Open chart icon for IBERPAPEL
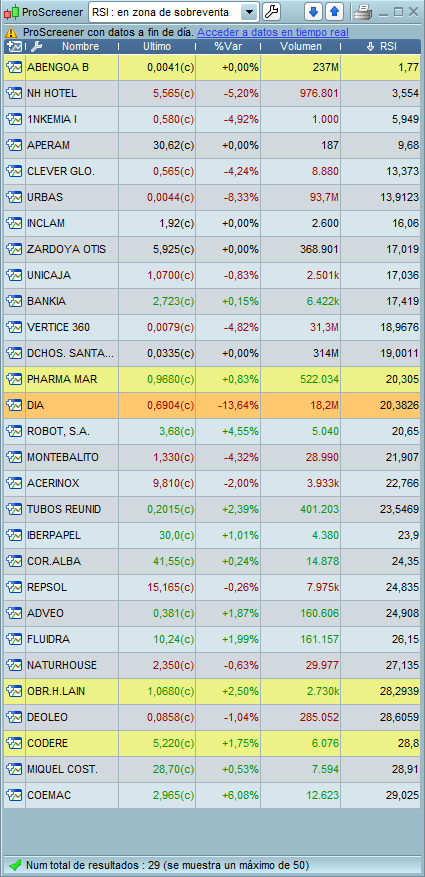 point(14,536)
